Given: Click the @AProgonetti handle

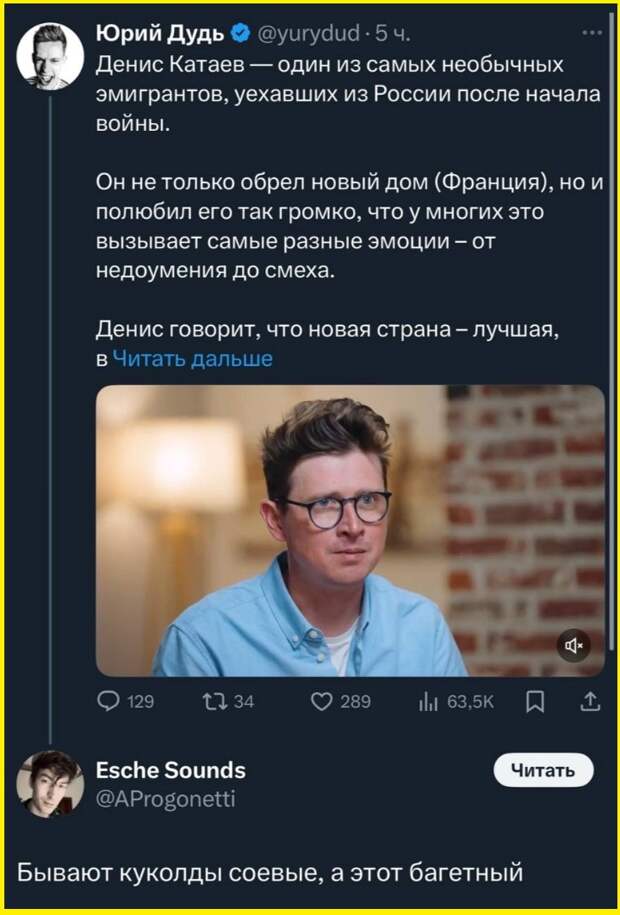Looking at the screenshot, I should [166, 798].
